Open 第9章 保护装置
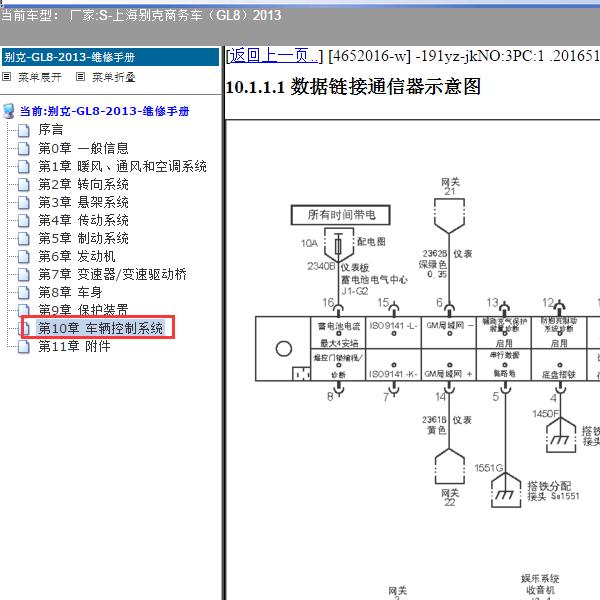The width and height of the screenshot is (600, 600). click(83, 309)
